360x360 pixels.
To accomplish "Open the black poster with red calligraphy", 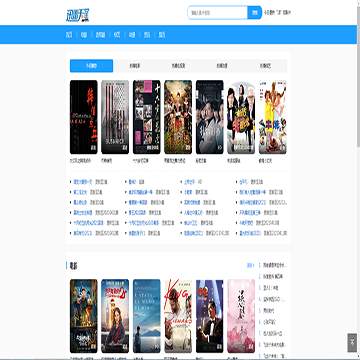I will click(84, 117).
